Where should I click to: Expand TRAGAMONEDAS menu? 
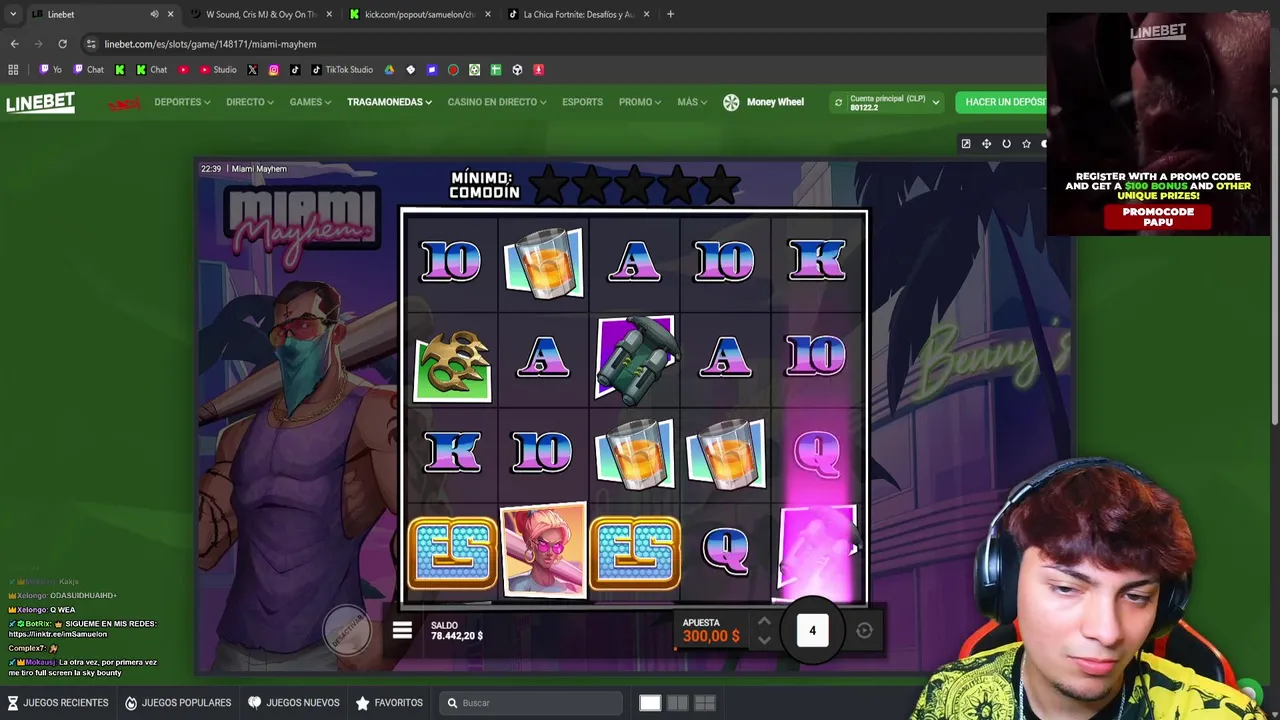click(x=389, y=102)
